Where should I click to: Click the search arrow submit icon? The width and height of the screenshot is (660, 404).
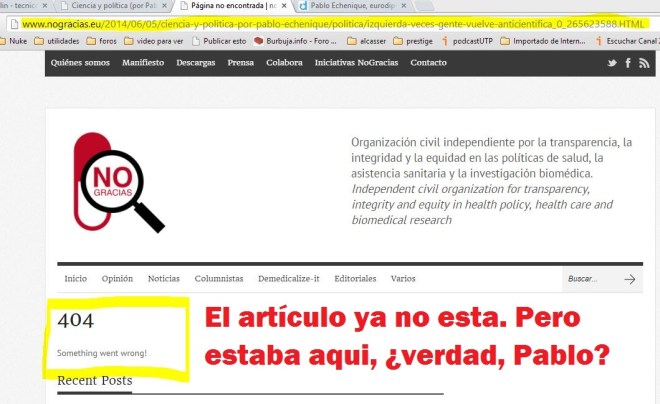pos(629,280)
